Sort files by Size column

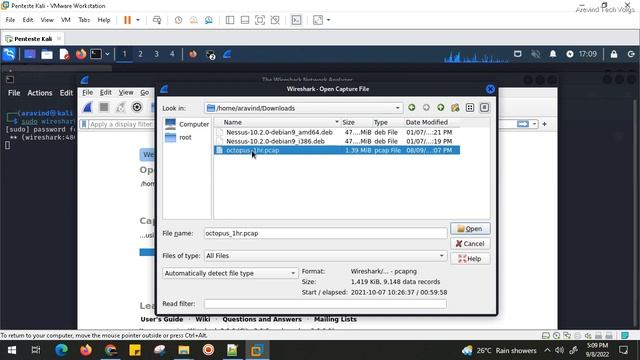(356, 122)
